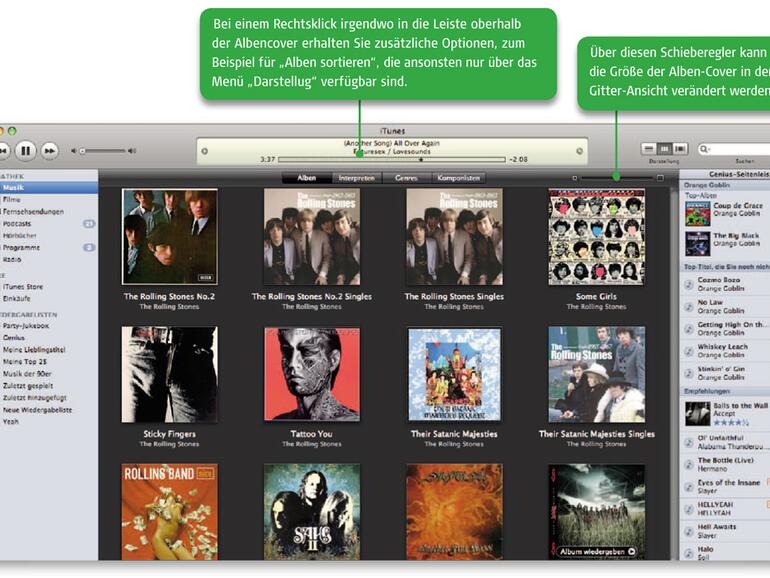The width and height of the screenshot is (770, 578).
Task: Click the preview icon beside Cozmo Bozo
Action: click(x=688, y=284)
